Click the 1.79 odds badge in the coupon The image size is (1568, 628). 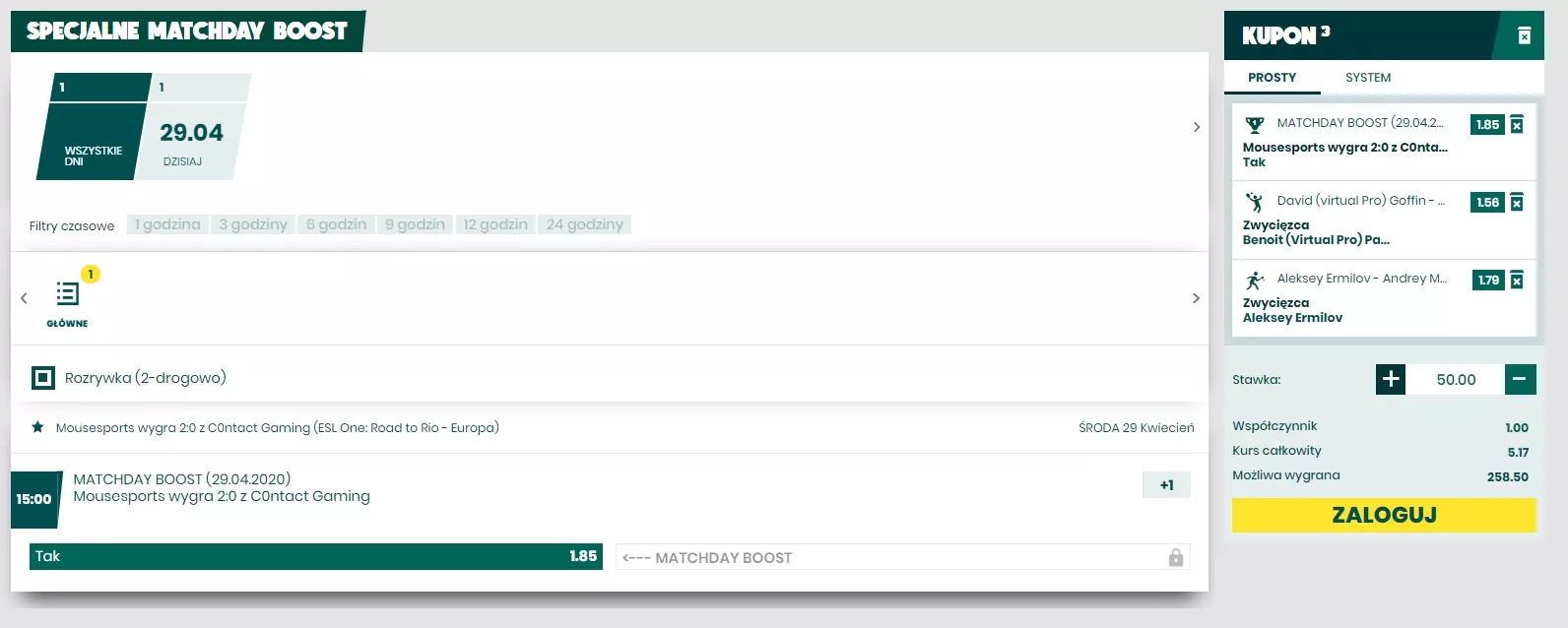point(1487,281)
